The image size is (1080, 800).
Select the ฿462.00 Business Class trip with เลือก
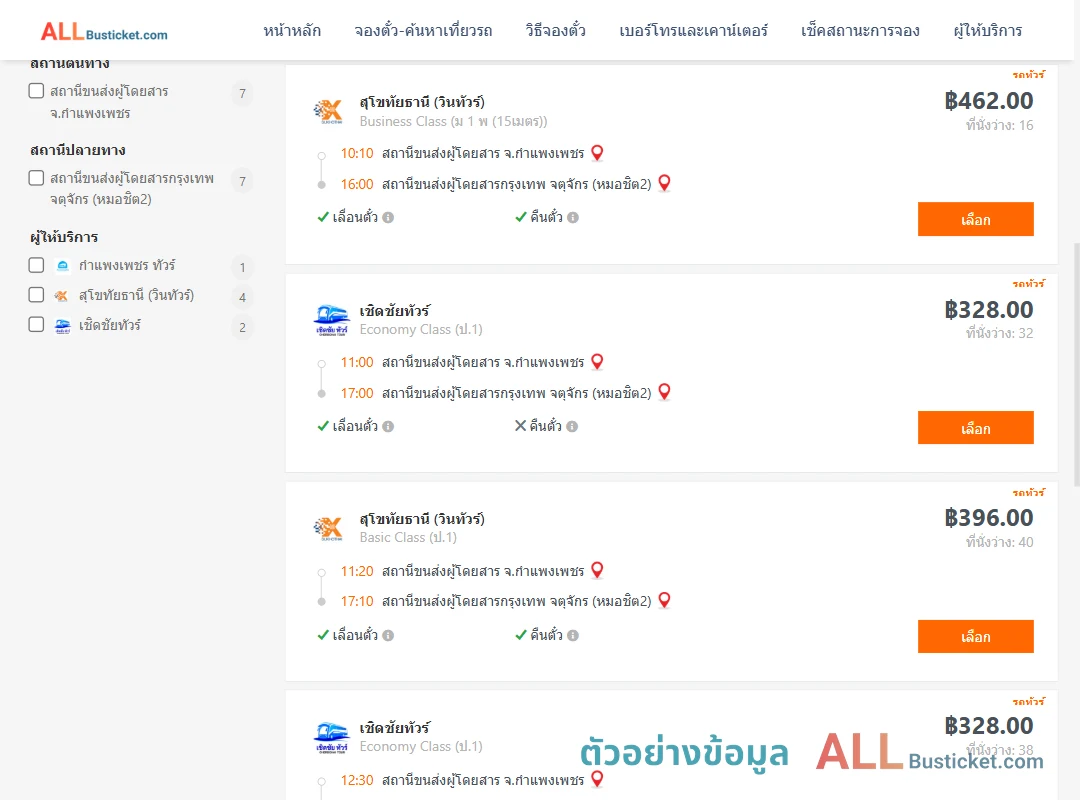click(x=975, y=219)
